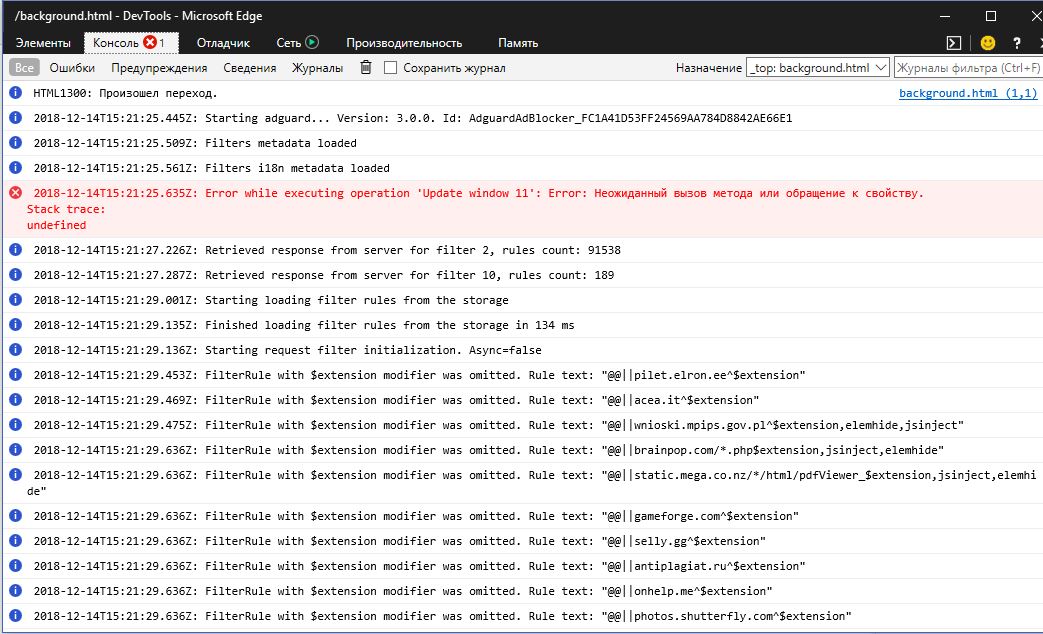Image resolution: width=1043 pixels, height=634 pixels.
Task: Click info icon on the photos.shutterfly.com row
Action: pyautogui.click(x=15, y=615)
